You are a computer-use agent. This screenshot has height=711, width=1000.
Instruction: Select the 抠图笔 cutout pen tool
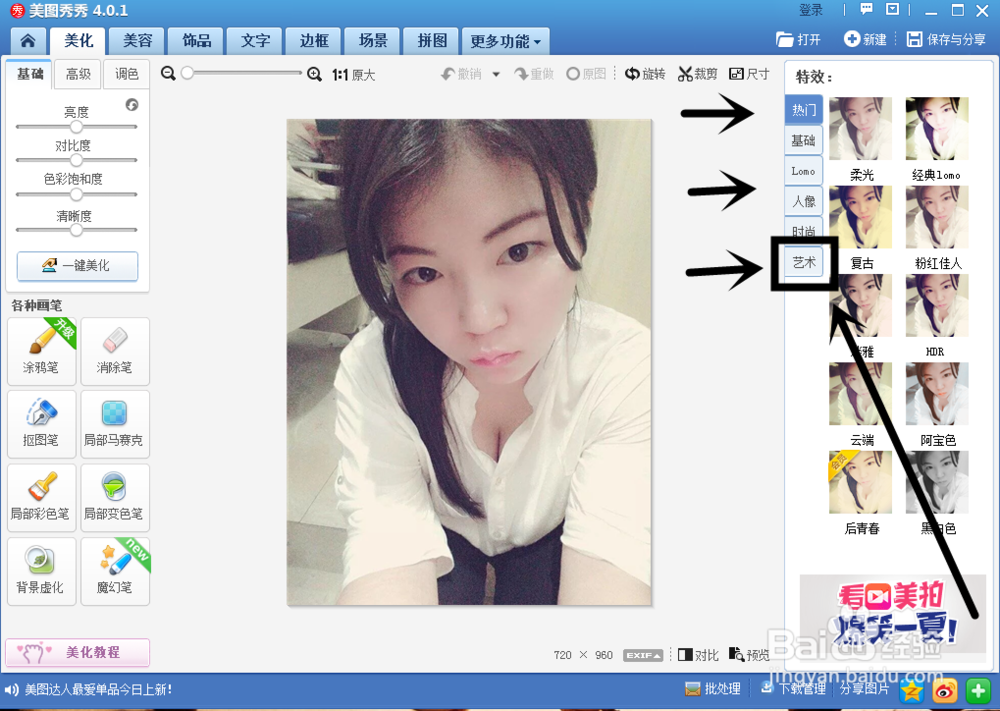(41, 424)
